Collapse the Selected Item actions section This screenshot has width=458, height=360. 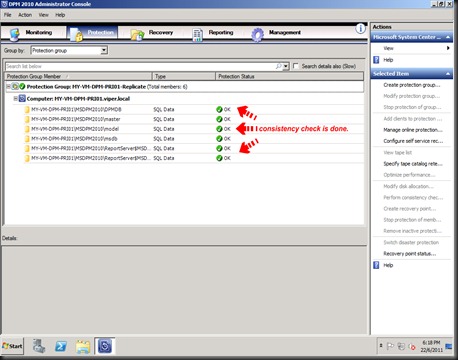point(448,74)
